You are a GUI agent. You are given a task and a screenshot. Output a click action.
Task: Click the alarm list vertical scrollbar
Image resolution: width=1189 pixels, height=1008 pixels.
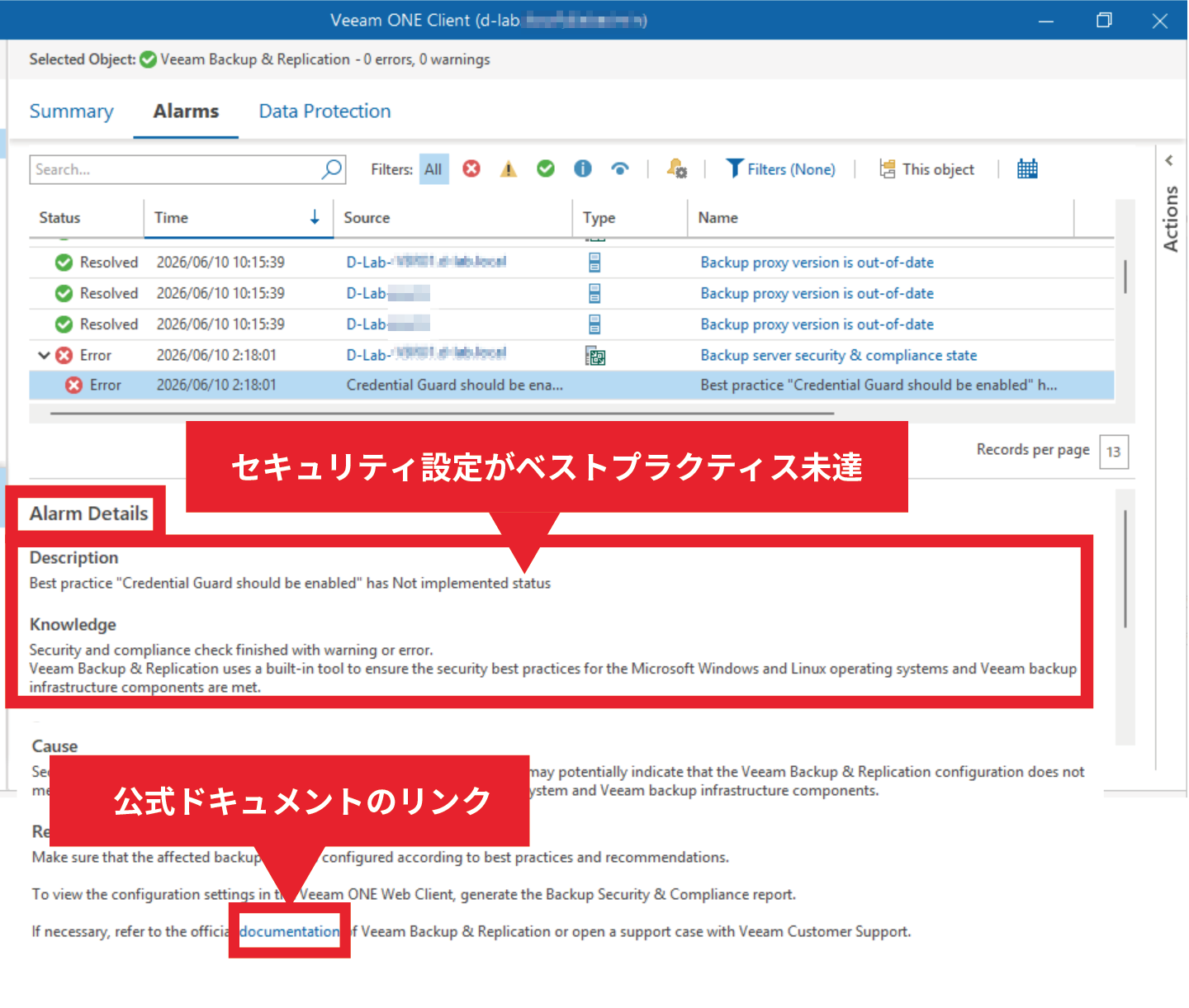[x=1125, y=277]
